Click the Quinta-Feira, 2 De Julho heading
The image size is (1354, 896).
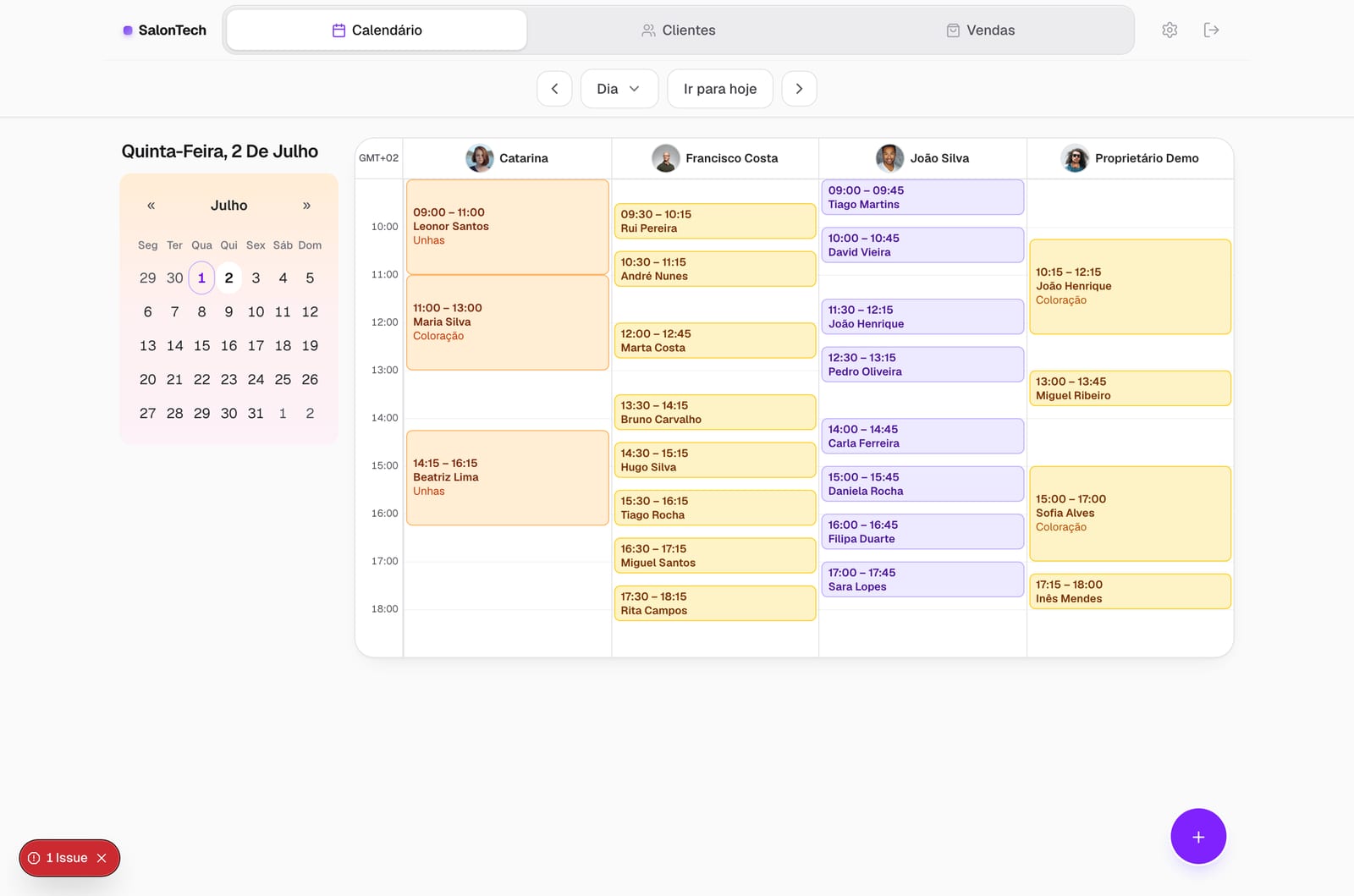[x=220, y=151]
